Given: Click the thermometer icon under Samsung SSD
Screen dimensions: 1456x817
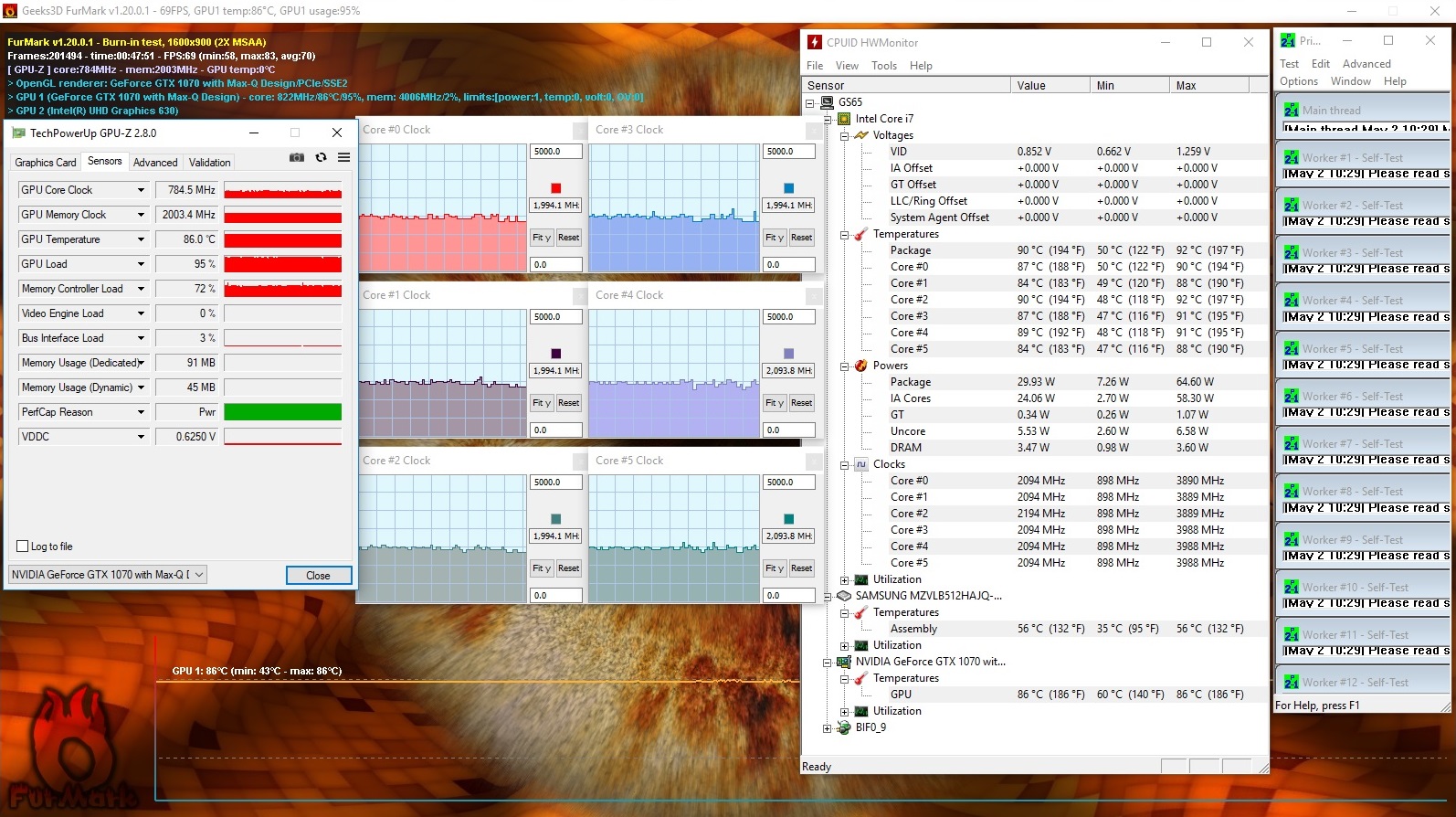Looking at the screenshot, I should [861, 612].
